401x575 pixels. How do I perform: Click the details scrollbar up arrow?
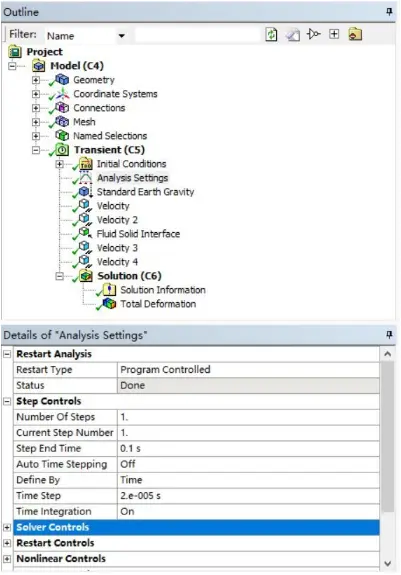387,354
